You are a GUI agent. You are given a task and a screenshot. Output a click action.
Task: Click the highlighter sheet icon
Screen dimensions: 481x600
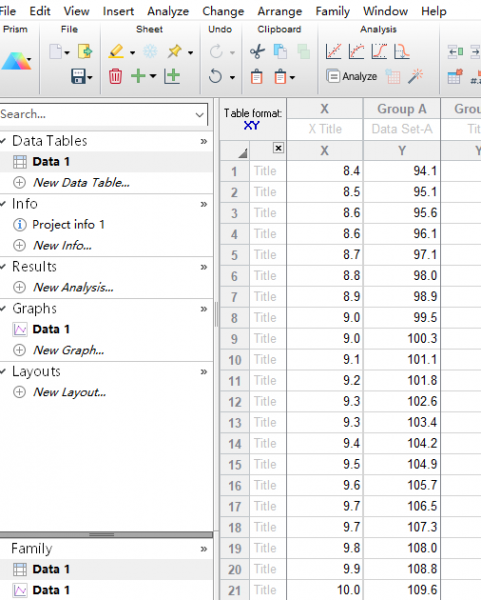pos(116,51)
